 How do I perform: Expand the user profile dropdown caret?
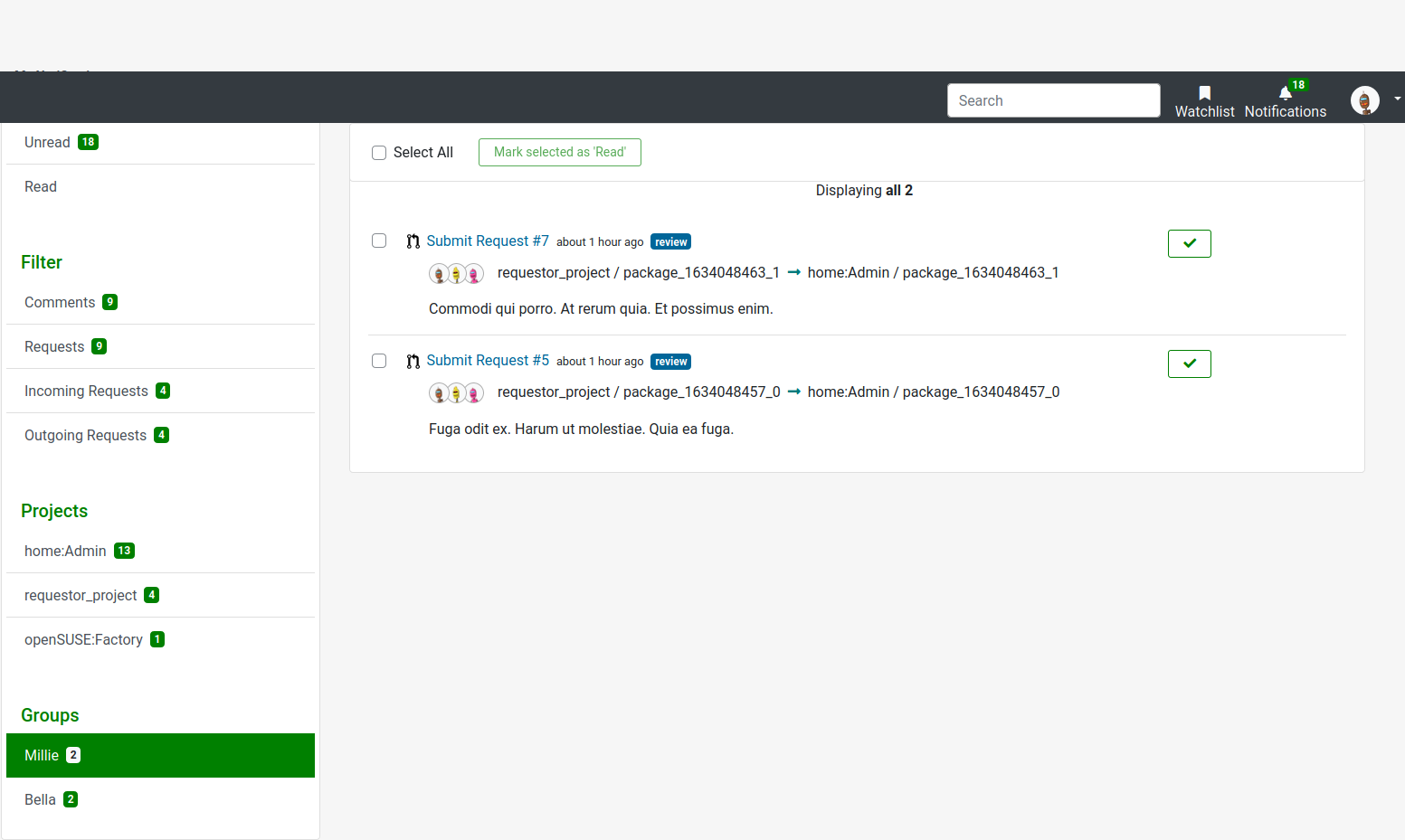pos(1397,99)
